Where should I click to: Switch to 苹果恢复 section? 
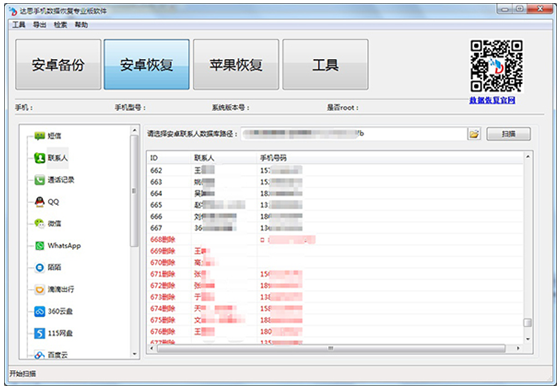click(x=236, y=65)
